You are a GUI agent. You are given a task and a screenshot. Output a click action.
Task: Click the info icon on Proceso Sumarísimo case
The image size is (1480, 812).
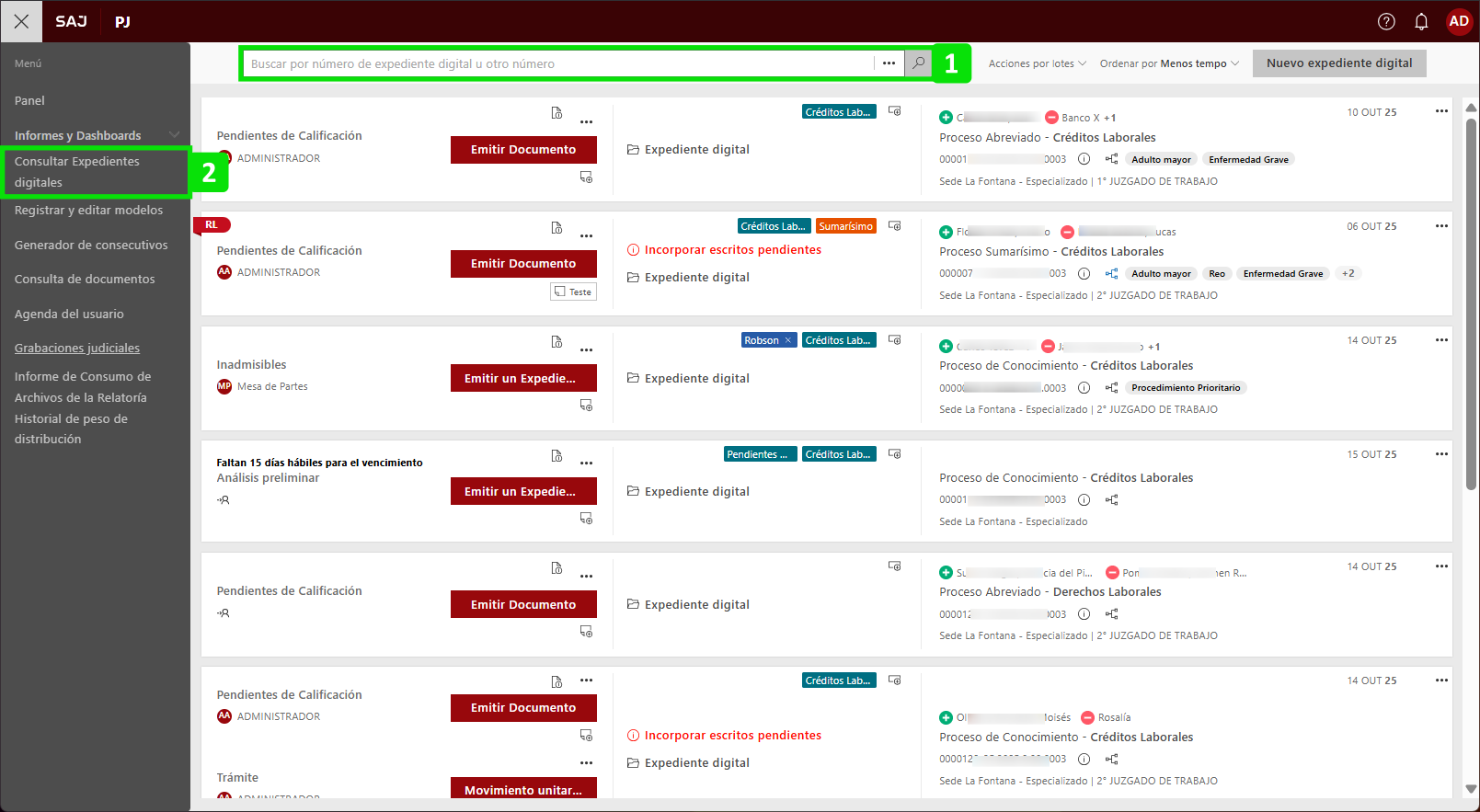click(1084, 273)
